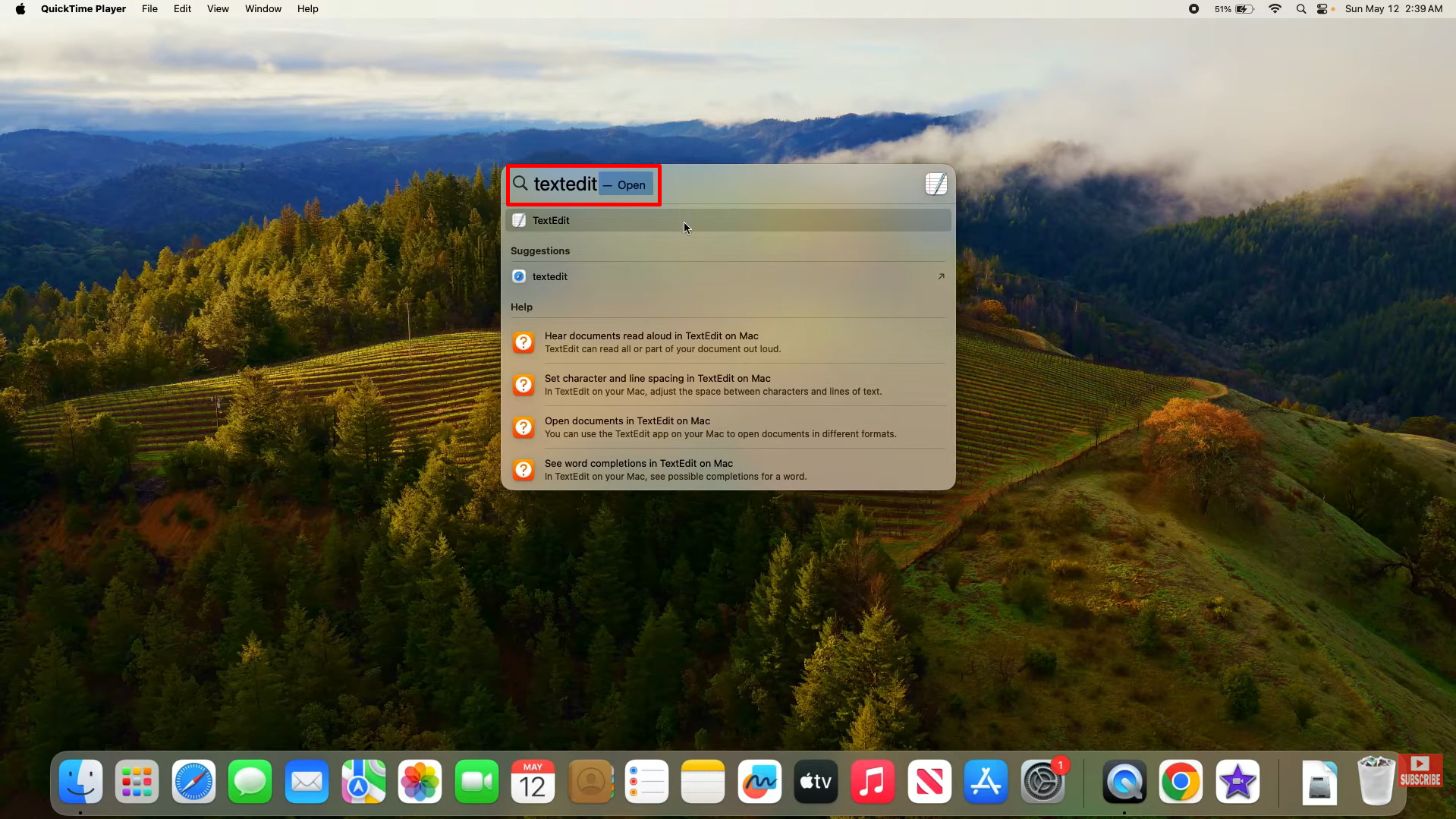The height and width of the screenshot is (819, 1456).
Task: Show battery status in menu bar
Action: click(x=1234, y=9)
